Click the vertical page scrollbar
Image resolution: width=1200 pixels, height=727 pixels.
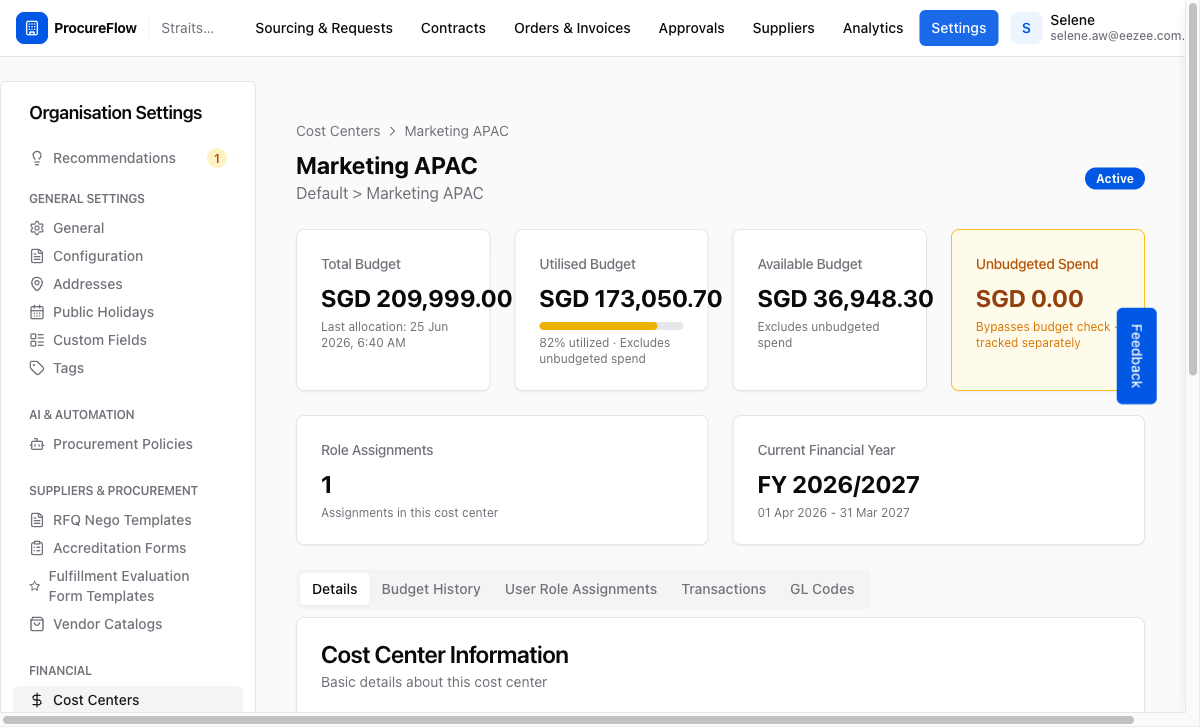1192,188
